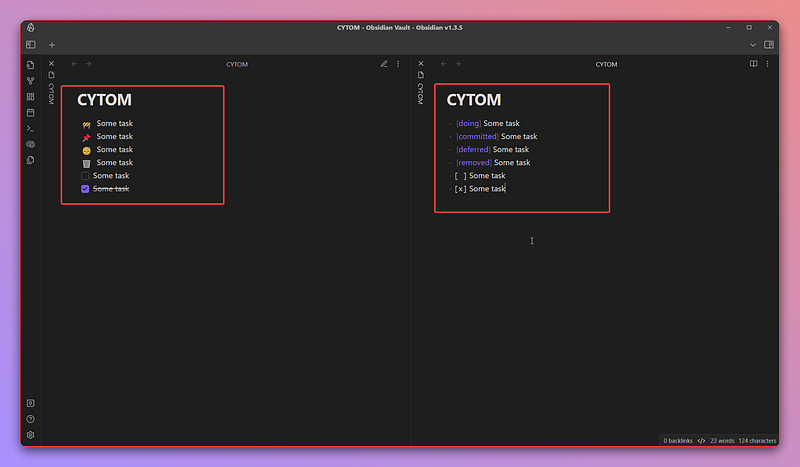Insert template via ribbon copy icon

pyautogui.click(x=31, y=160)
